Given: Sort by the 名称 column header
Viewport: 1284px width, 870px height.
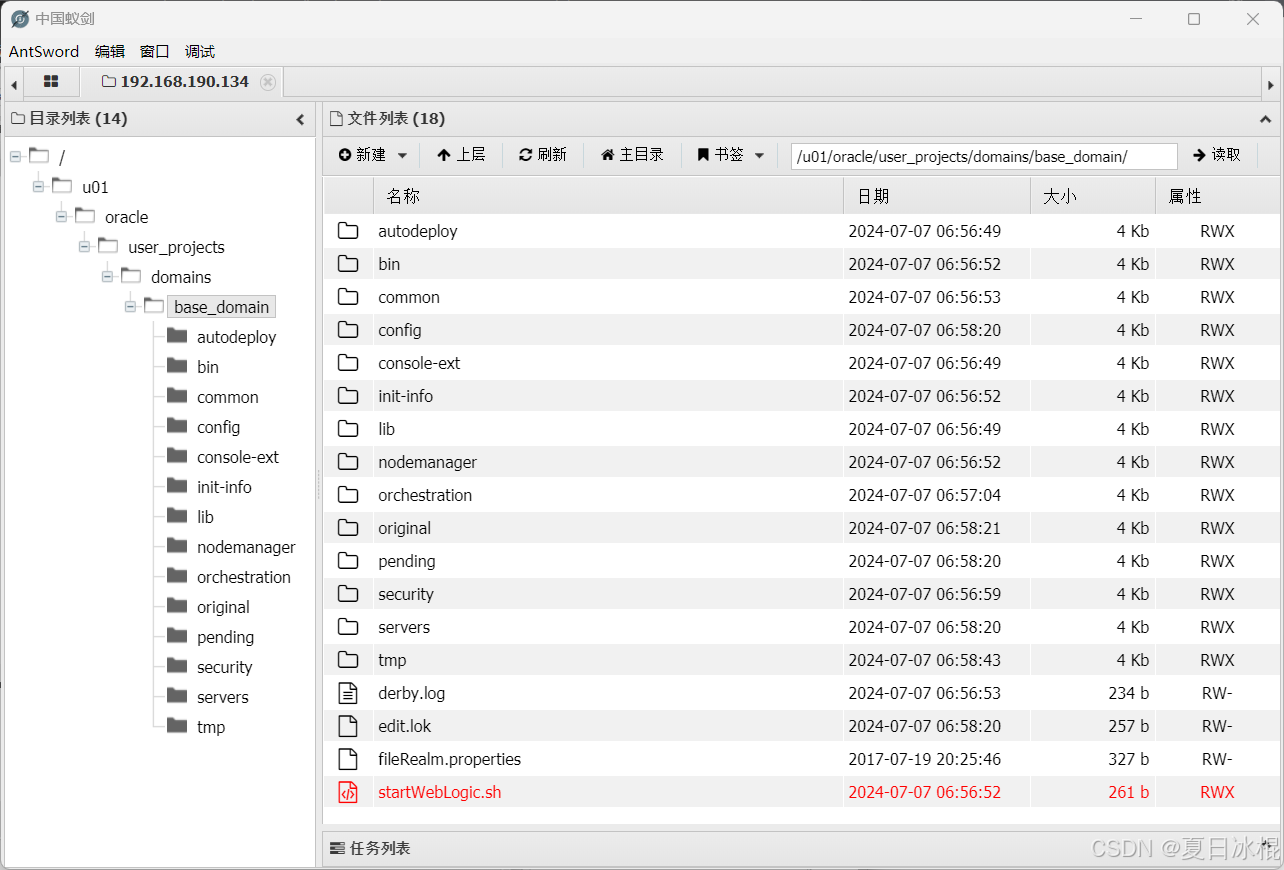Looking at the screenshot, I should 608,197.
